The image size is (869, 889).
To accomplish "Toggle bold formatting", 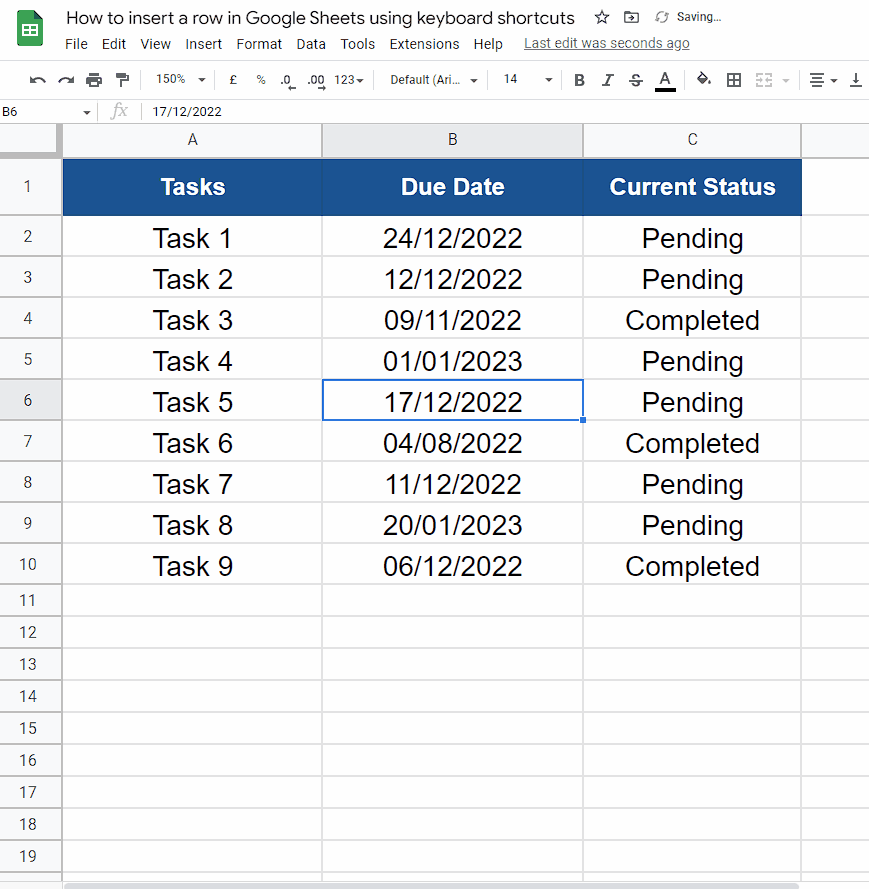I will click(579, 80).
